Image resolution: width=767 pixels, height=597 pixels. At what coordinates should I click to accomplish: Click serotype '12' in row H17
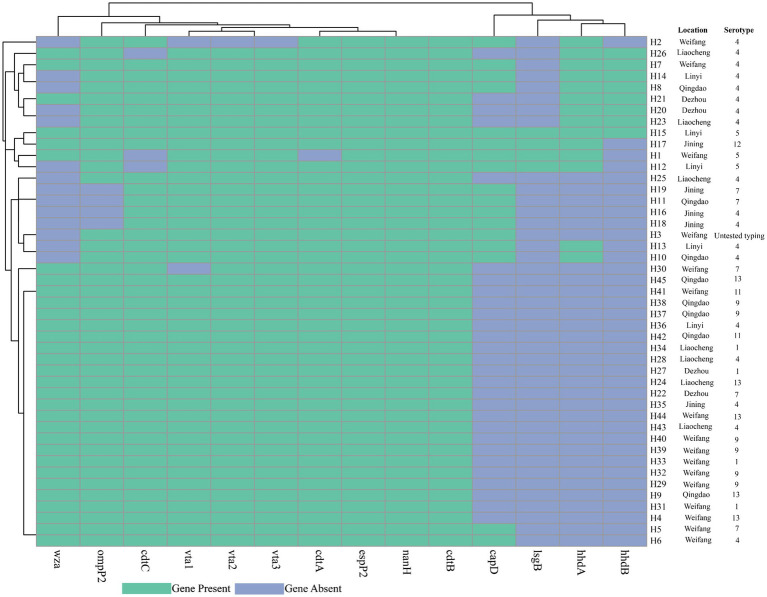(x=737, y=144)
